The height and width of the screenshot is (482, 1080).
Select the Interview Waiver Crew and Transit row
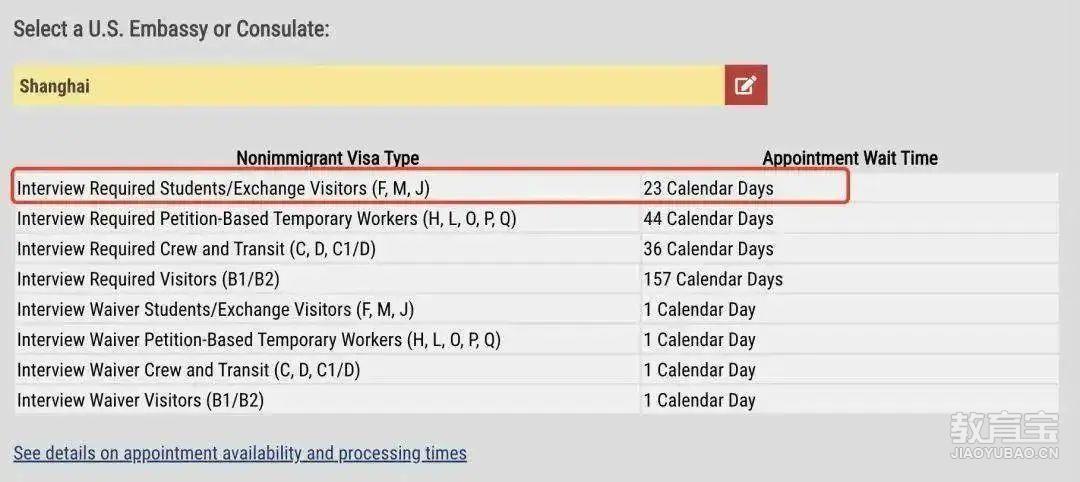[x=536, y=370]
